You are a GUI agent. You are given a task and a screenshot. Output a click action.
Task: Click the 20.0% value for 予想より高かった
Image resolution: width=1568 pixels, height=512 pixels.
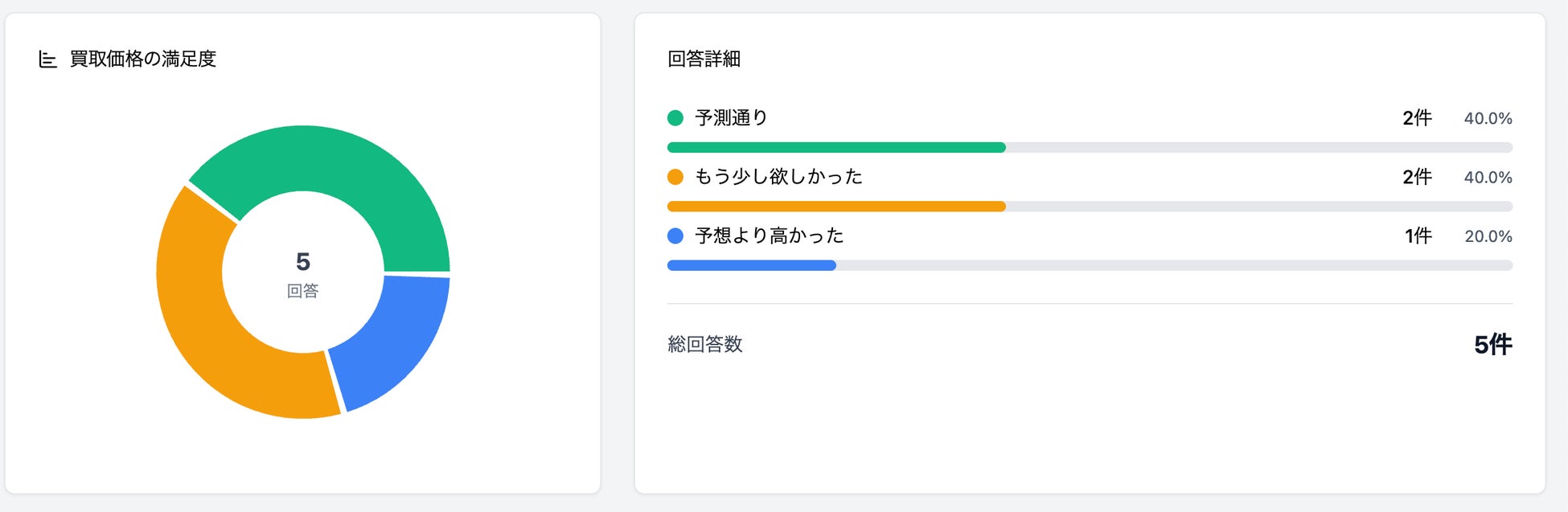pos(1488,236)
